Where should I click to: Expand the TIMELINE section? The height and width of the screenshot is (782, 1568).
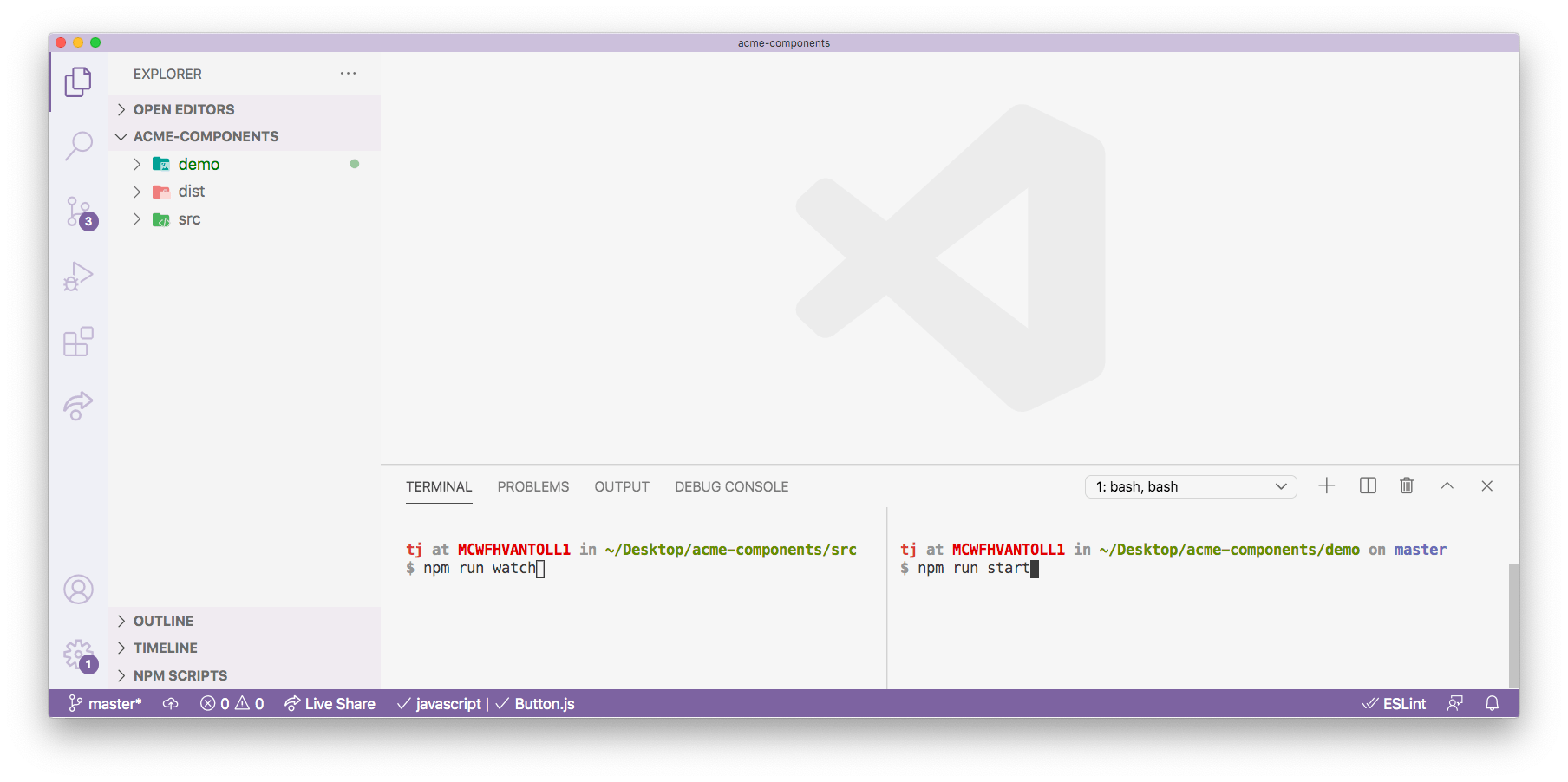[245, 648]
